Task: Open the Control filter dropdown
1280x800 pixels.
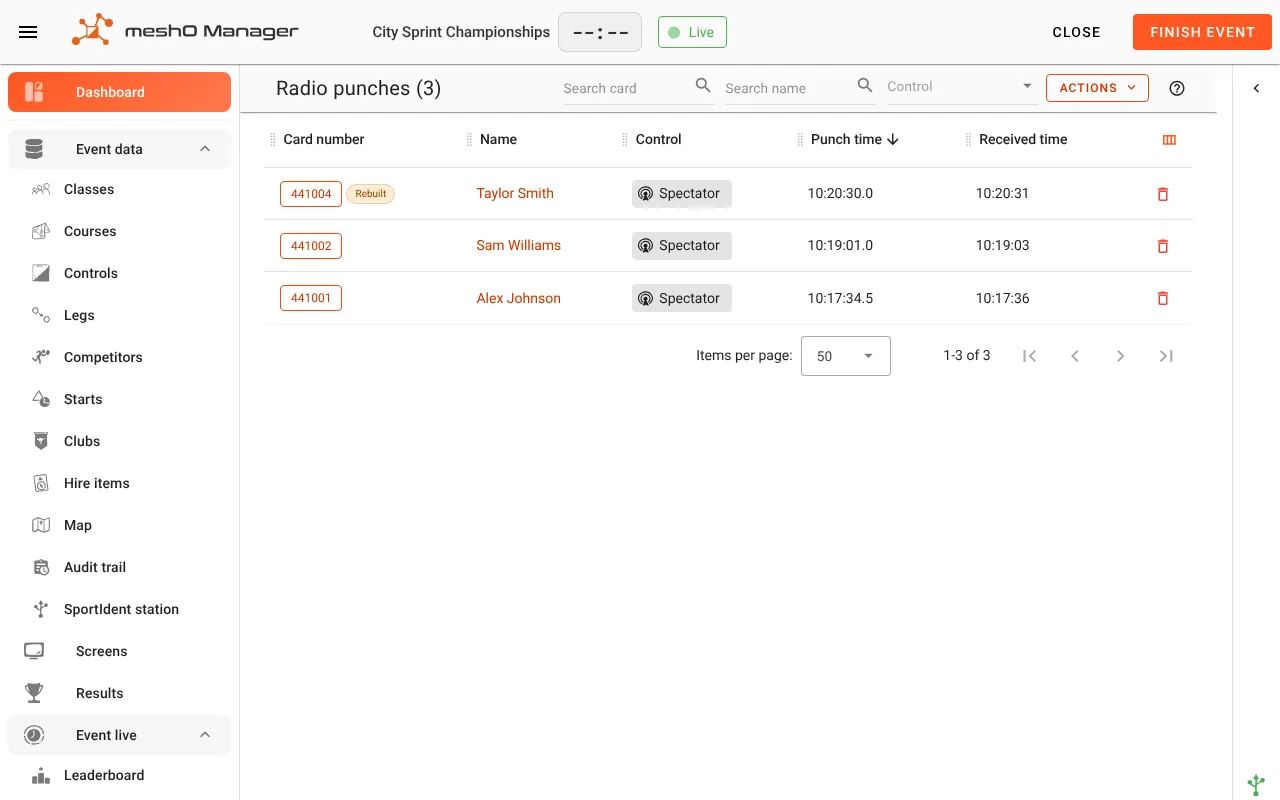Action: pos(961,87)
